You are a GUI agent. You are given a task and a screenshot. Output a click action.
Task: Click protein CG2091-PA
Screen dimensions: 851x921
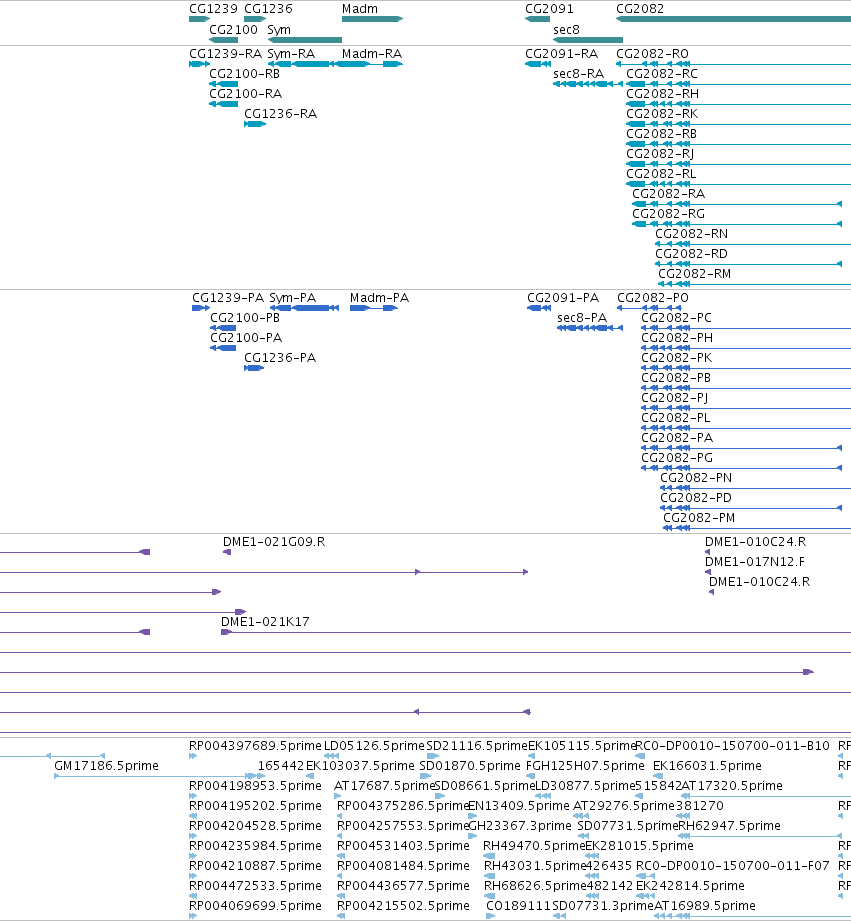[563, 298]
